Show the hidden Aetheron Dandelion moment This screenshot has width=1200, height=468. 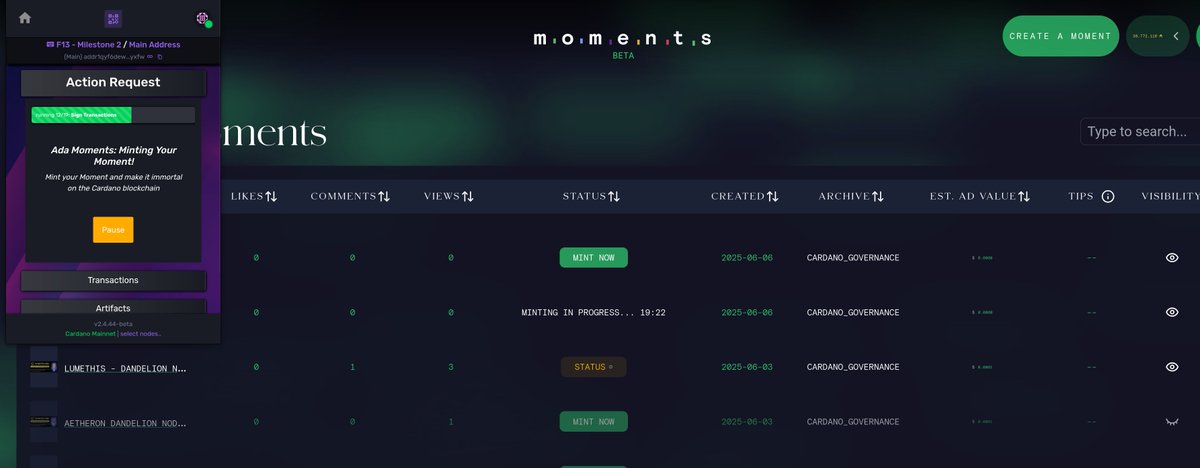[1172, 422]
